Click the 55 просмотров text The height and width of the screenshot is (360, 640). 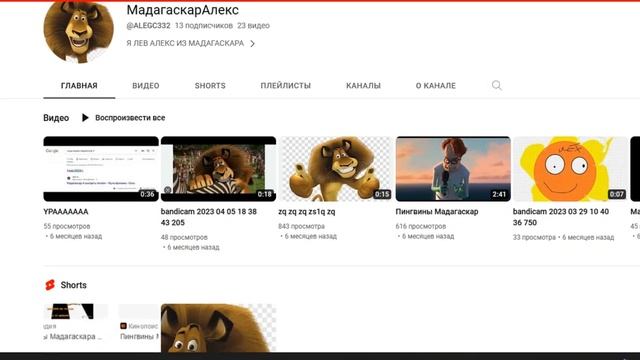coord(67,226)
